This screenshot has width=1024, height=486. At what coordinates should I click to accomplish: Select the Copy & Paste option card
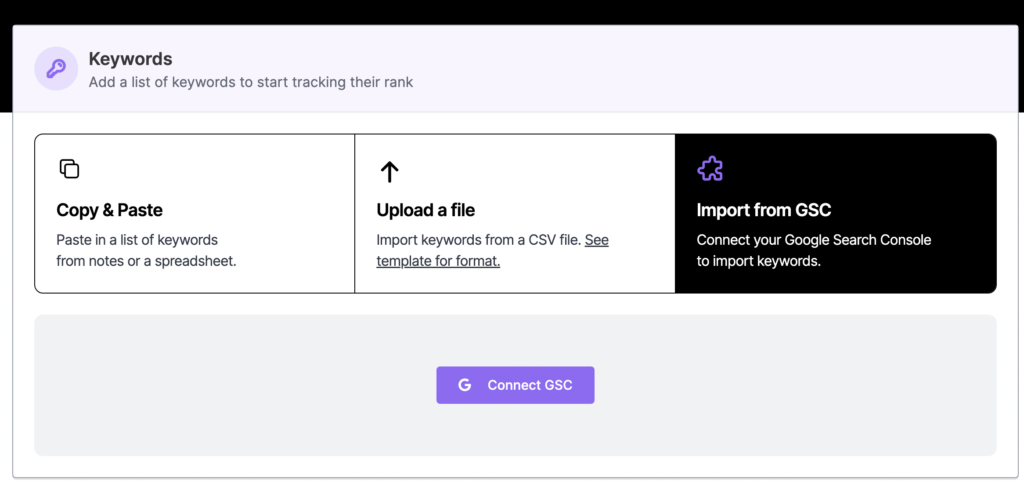[195, 214]
